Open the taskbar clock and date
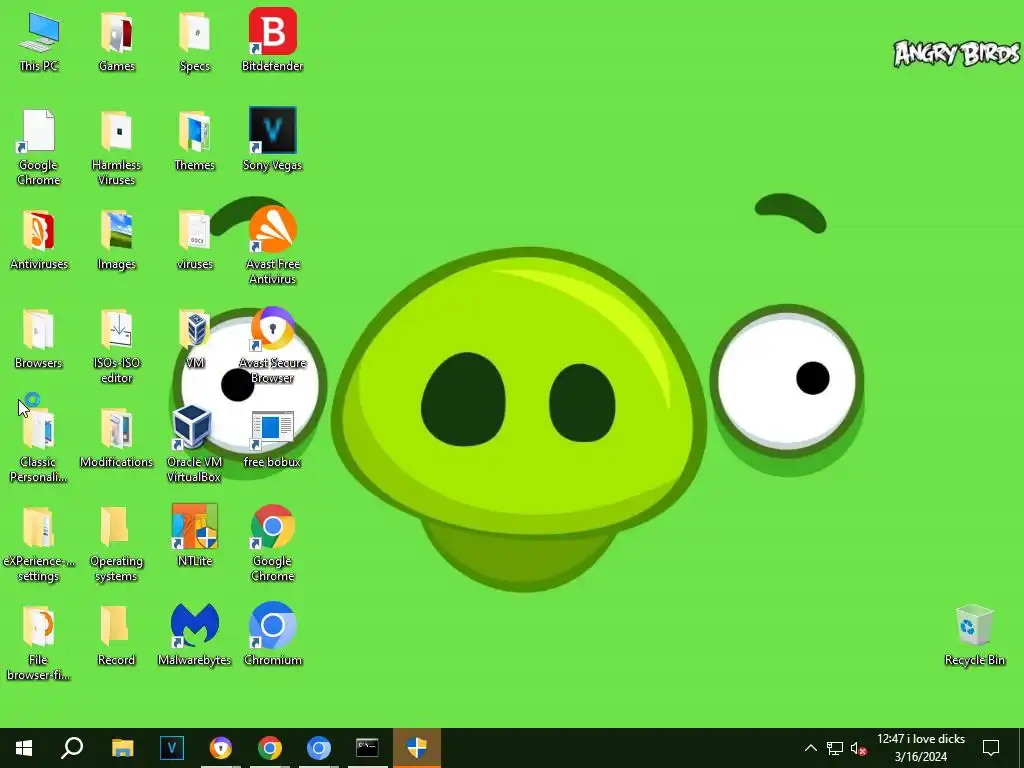The width and height of the screenshot is (1024, 768). pyautogui.click(x=921, y=748)
